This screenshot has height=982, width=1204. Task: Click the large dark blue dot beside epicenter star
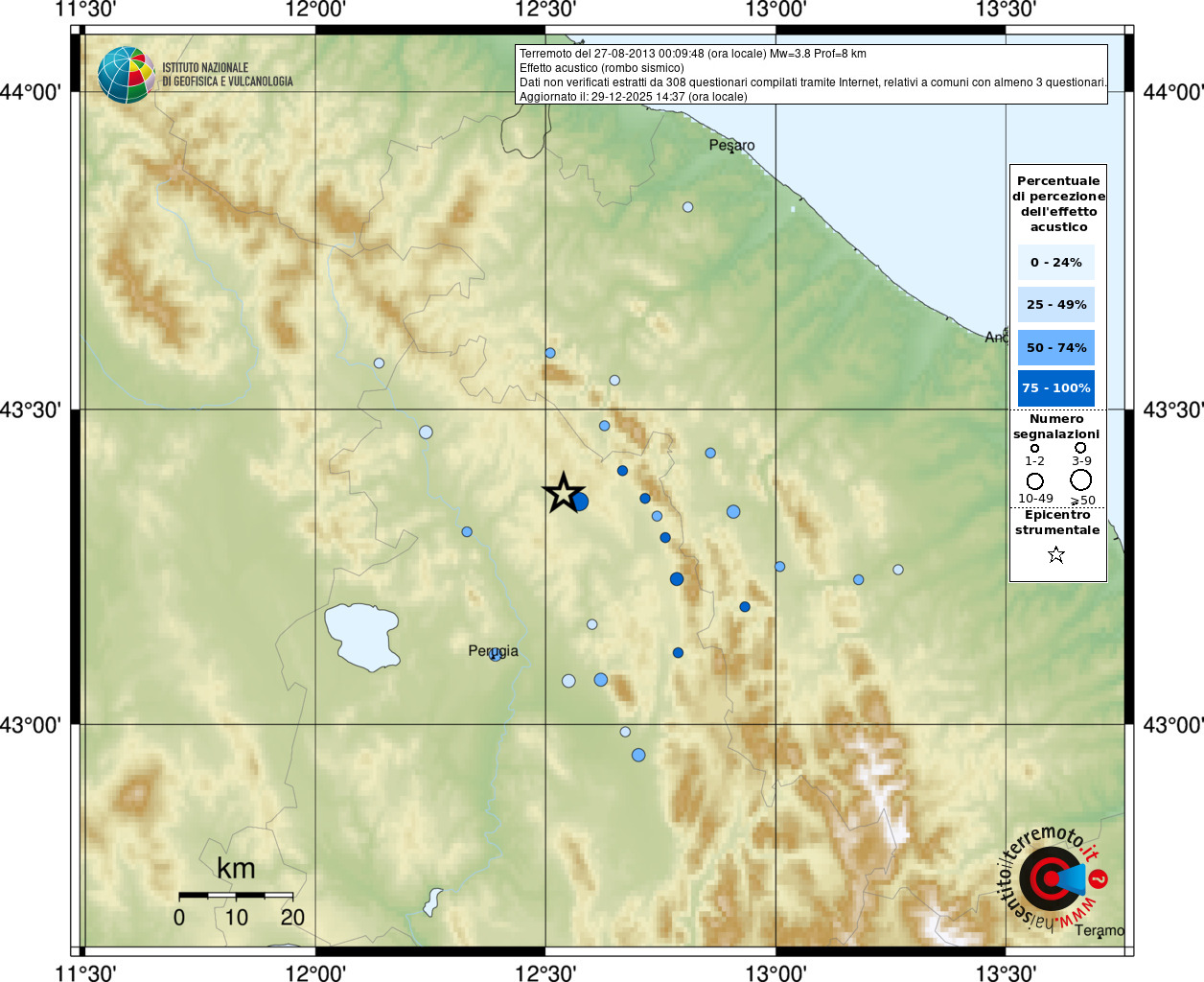(579, 502)
